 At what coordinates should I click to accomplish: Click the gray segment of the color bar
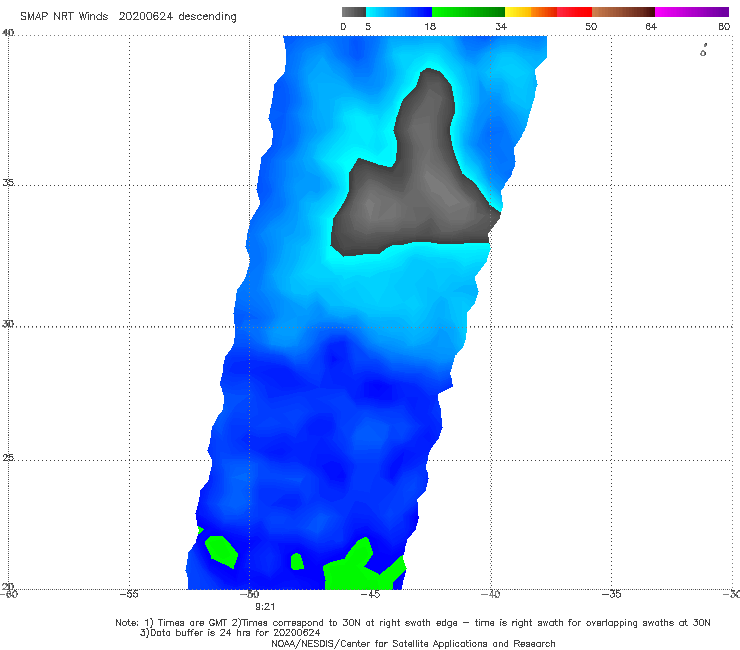354,12
